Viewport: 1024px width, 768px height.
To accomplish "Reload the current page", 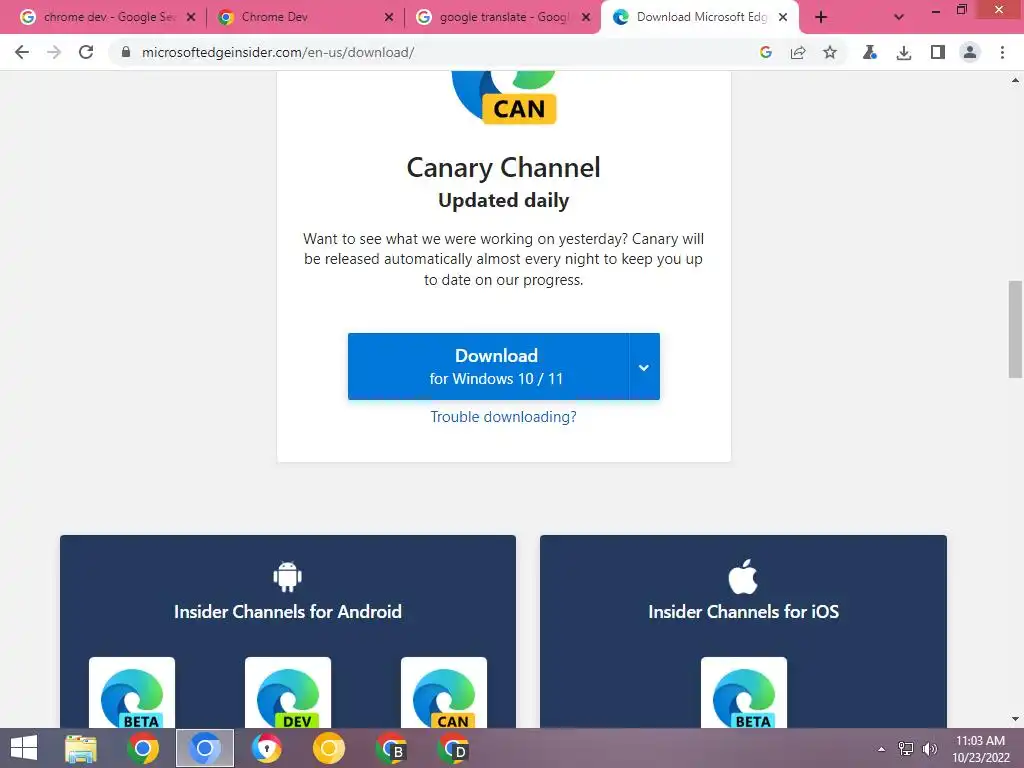I will click(86, 52).
